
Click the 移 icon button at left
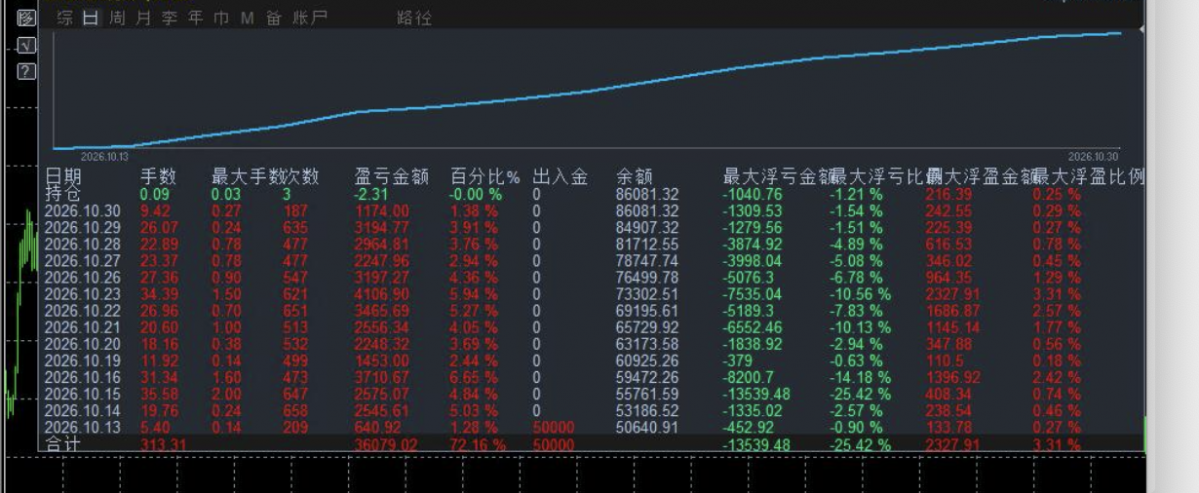[27, 18]
